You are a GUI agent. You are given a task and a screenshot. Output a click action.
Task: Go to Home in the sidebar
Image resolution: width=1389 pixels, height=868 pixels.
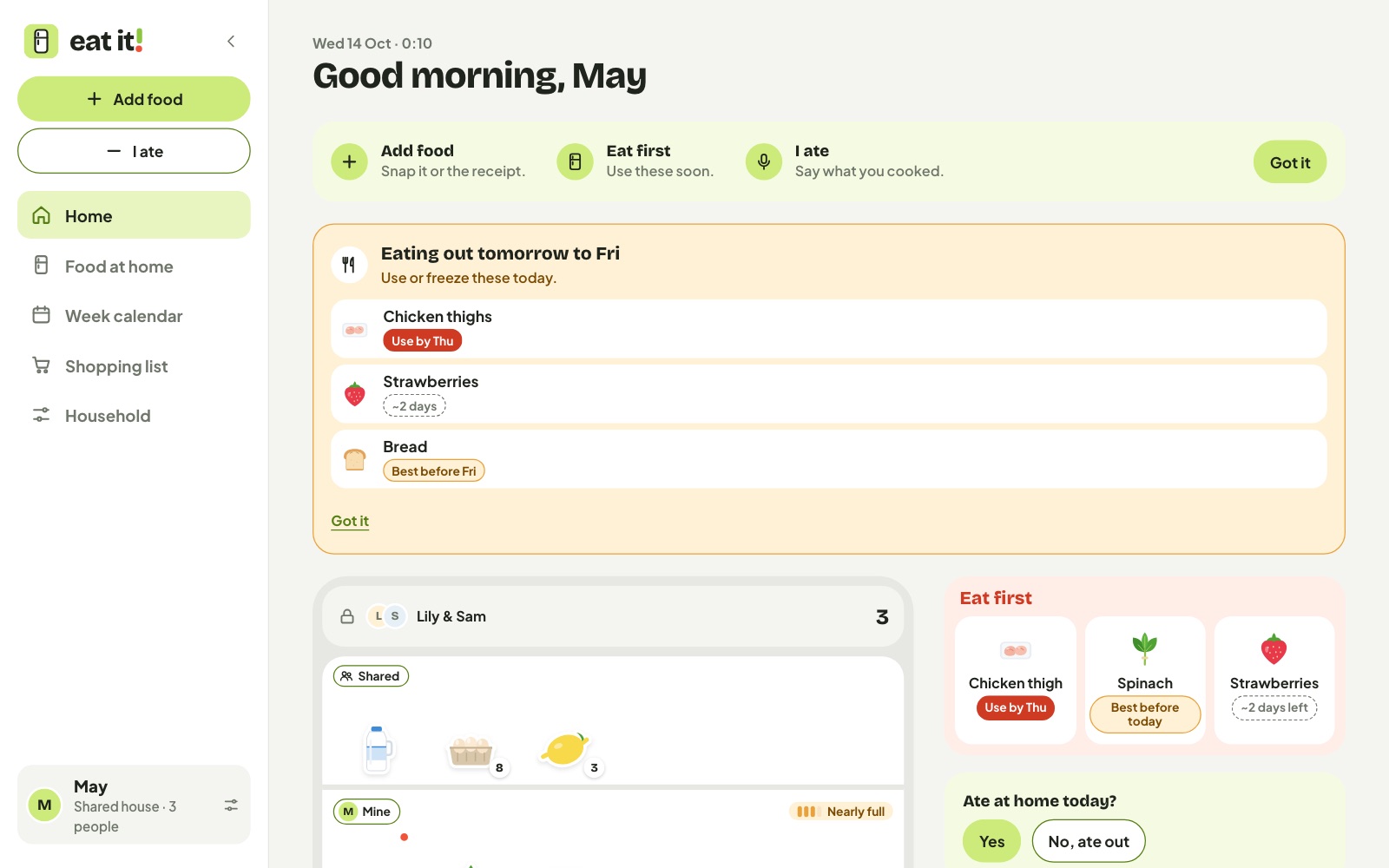click(134, 215)
